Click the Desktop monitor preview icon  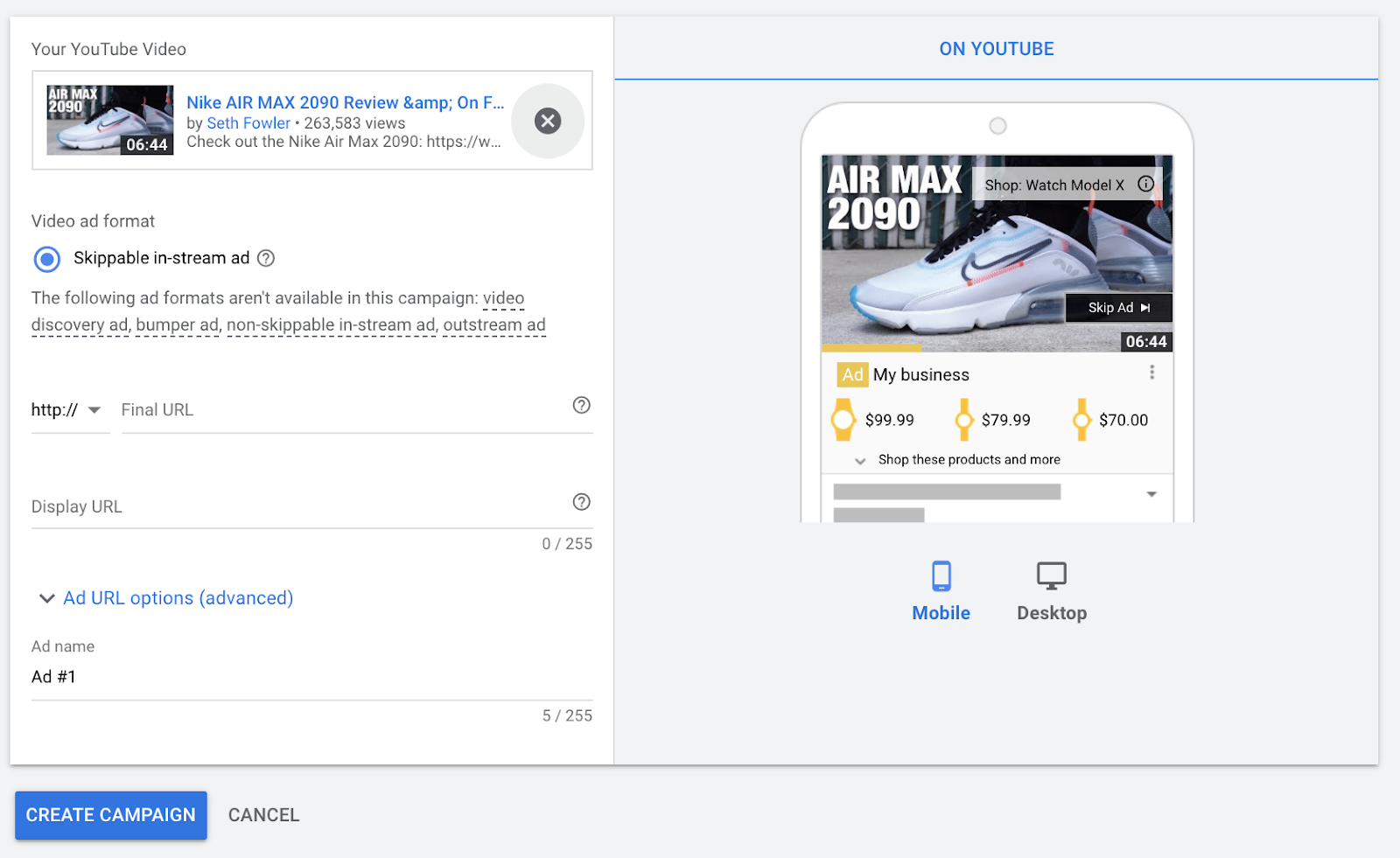pyautogui.click(x=1052, y=575)
